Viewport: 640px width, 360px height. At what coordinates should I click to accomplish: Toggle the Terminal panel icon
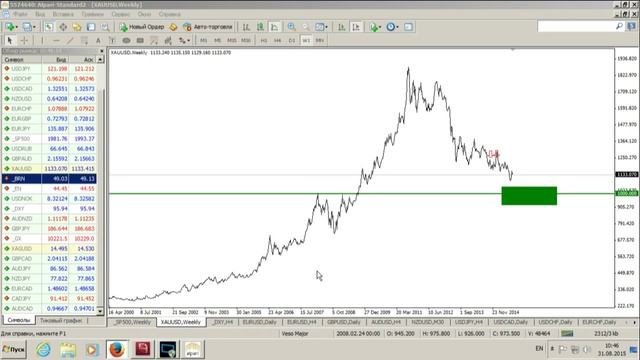click(91, 27)
